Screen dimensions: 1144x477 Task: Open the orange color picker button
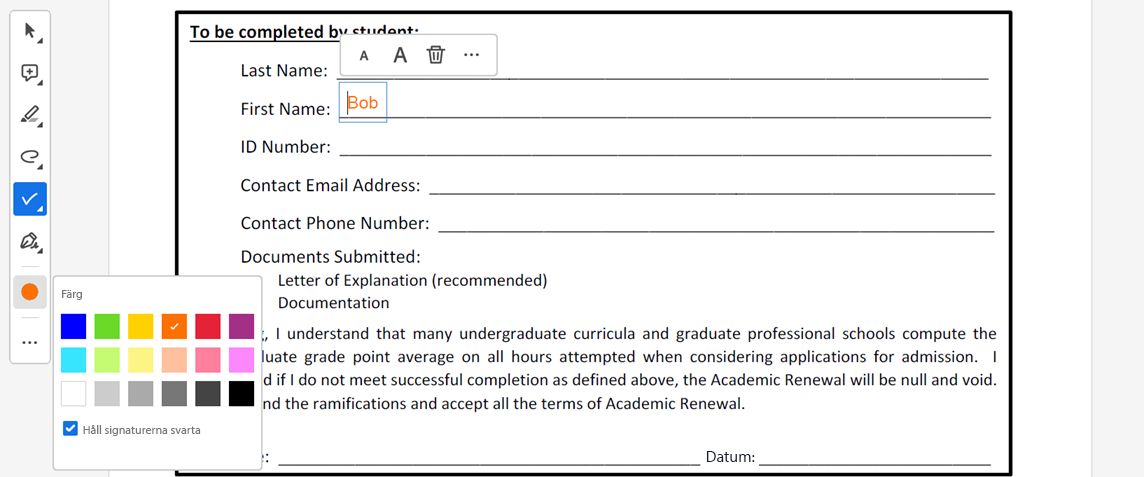click(30, 292)
